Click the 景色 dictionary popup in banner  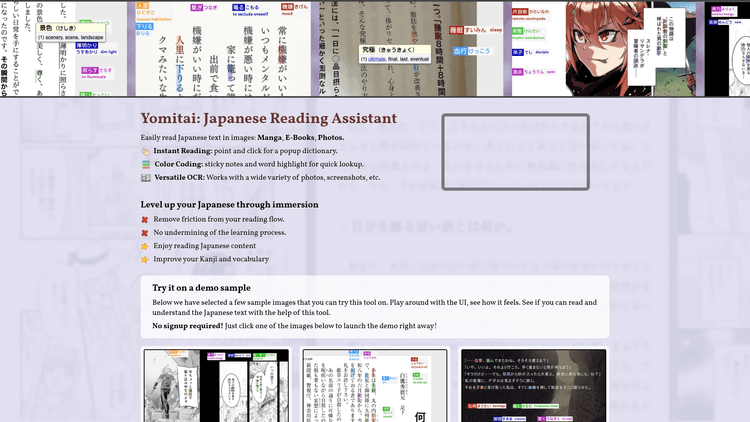pos(71,33)
